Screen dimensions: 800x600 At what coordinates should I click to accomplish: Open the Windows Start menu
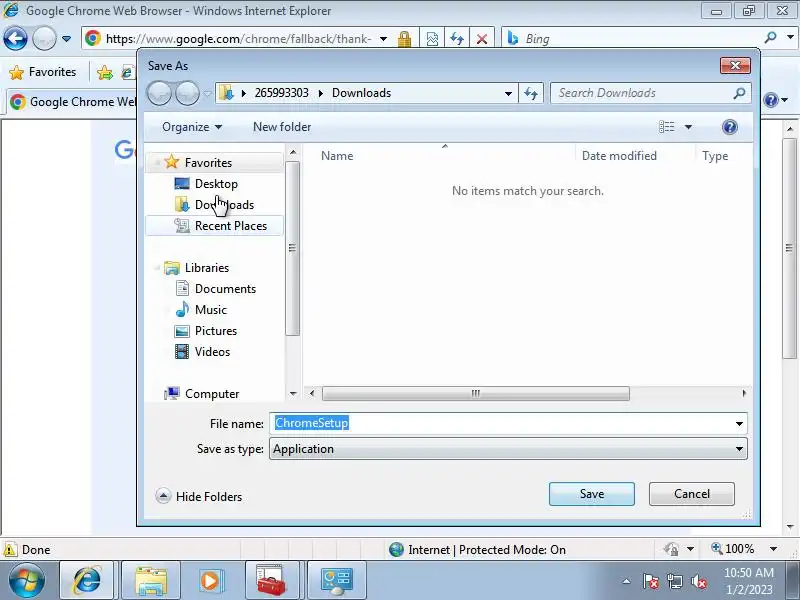point(26,581)
